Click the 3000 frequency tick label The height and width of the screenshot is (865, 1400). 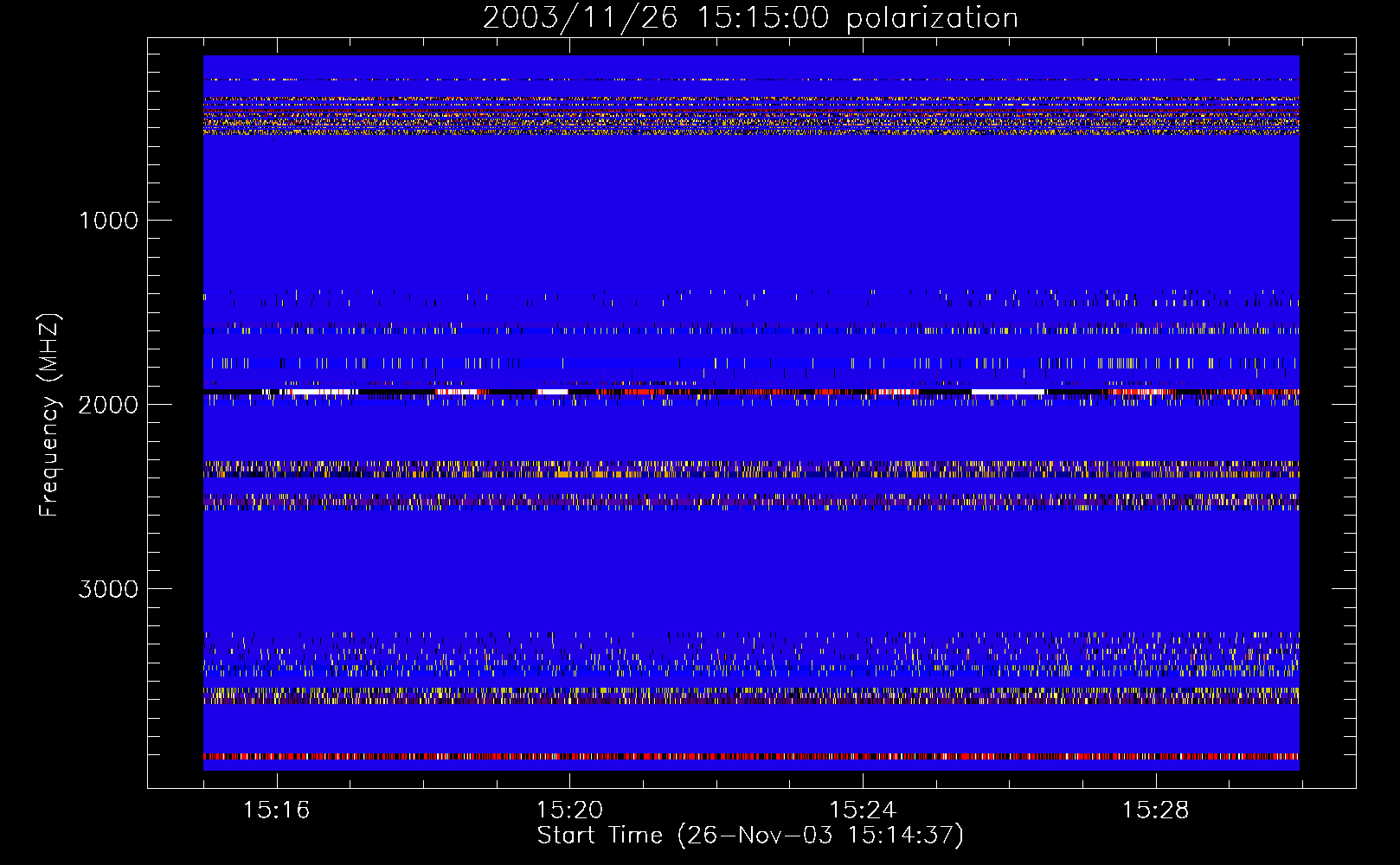[x=108, y=589]
